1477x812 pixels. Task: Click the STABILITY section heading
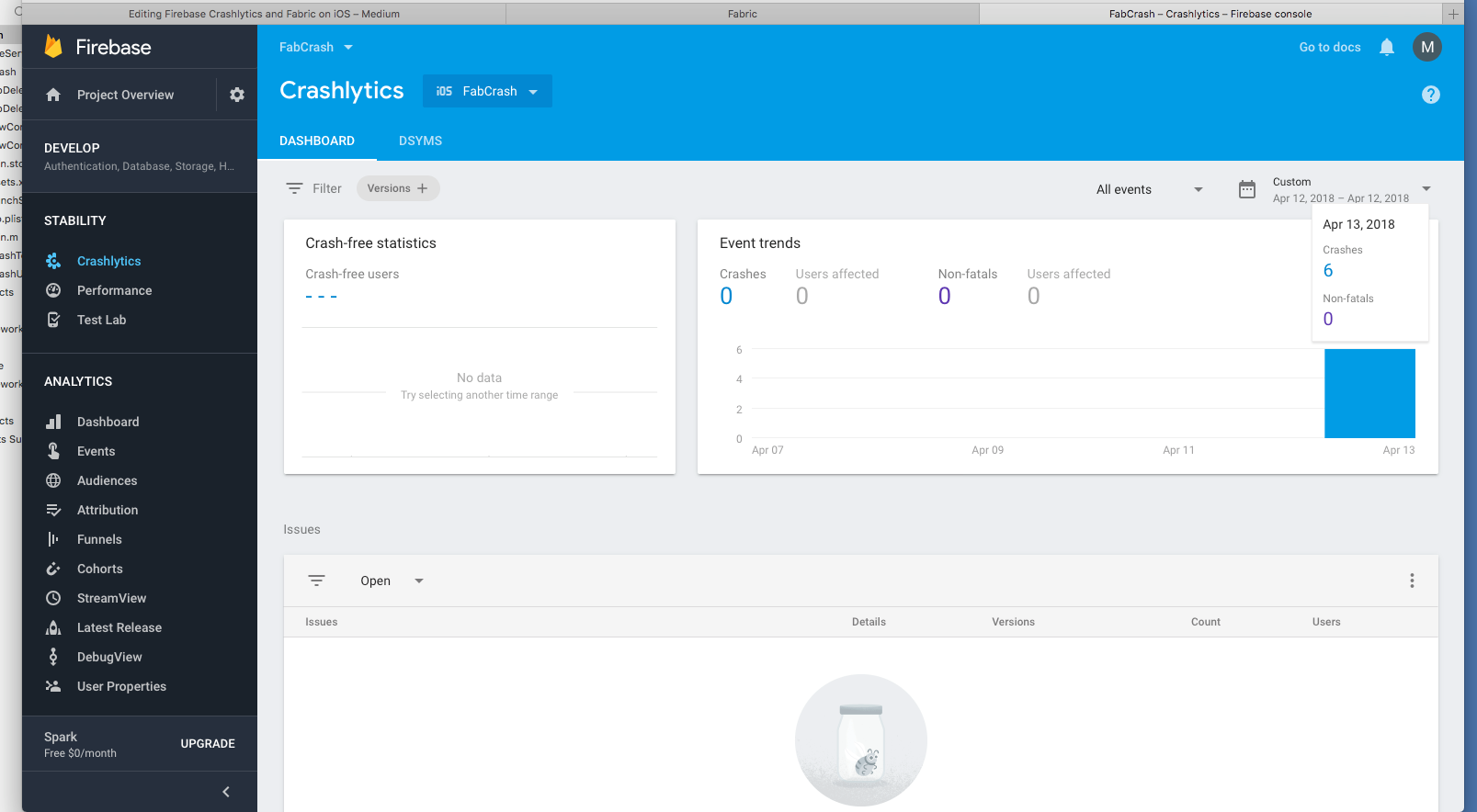tap(75, 220)
